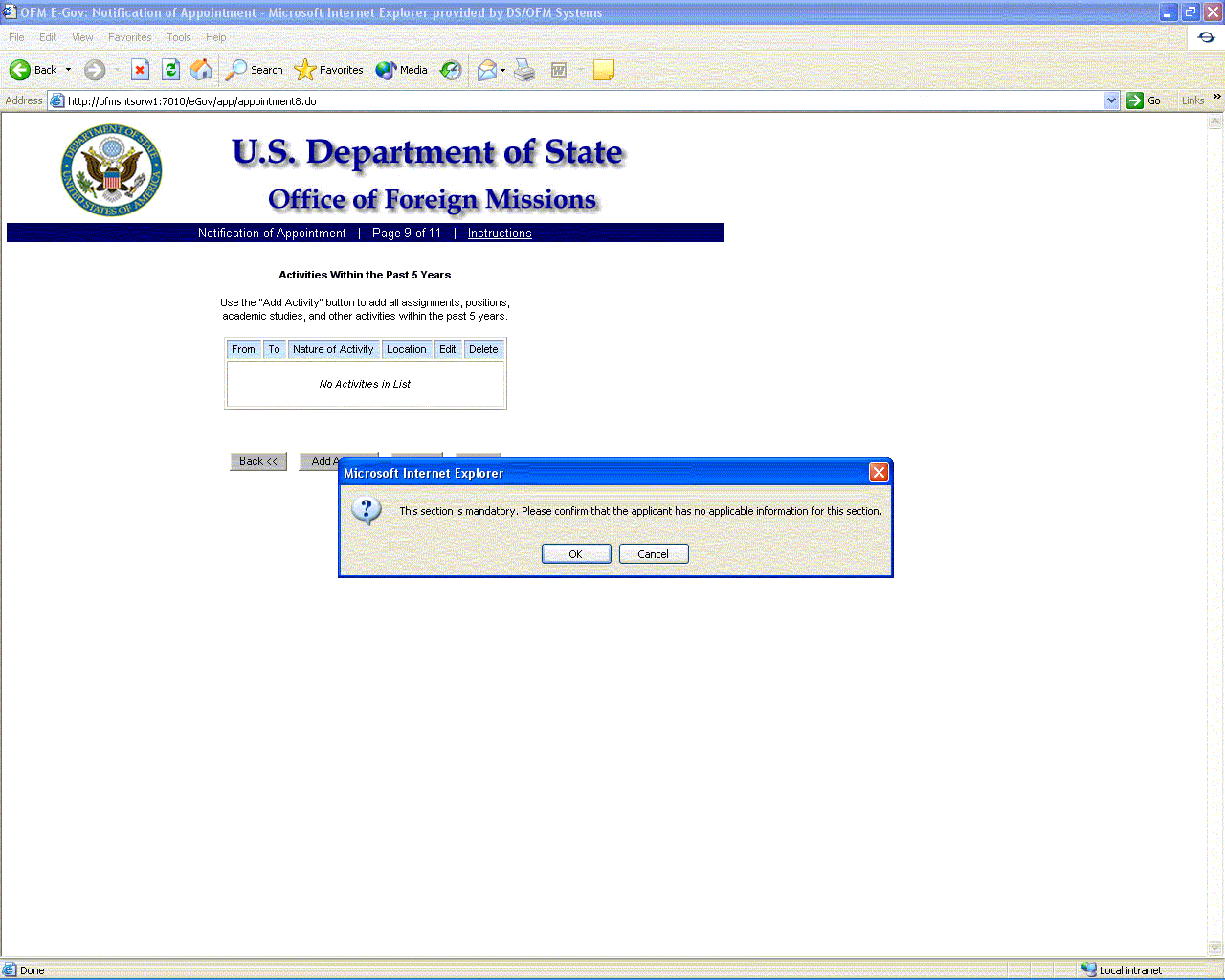Open the Media toolbar button
The height and width of the screenshot is (980, 1225).
tap(402, 70)
